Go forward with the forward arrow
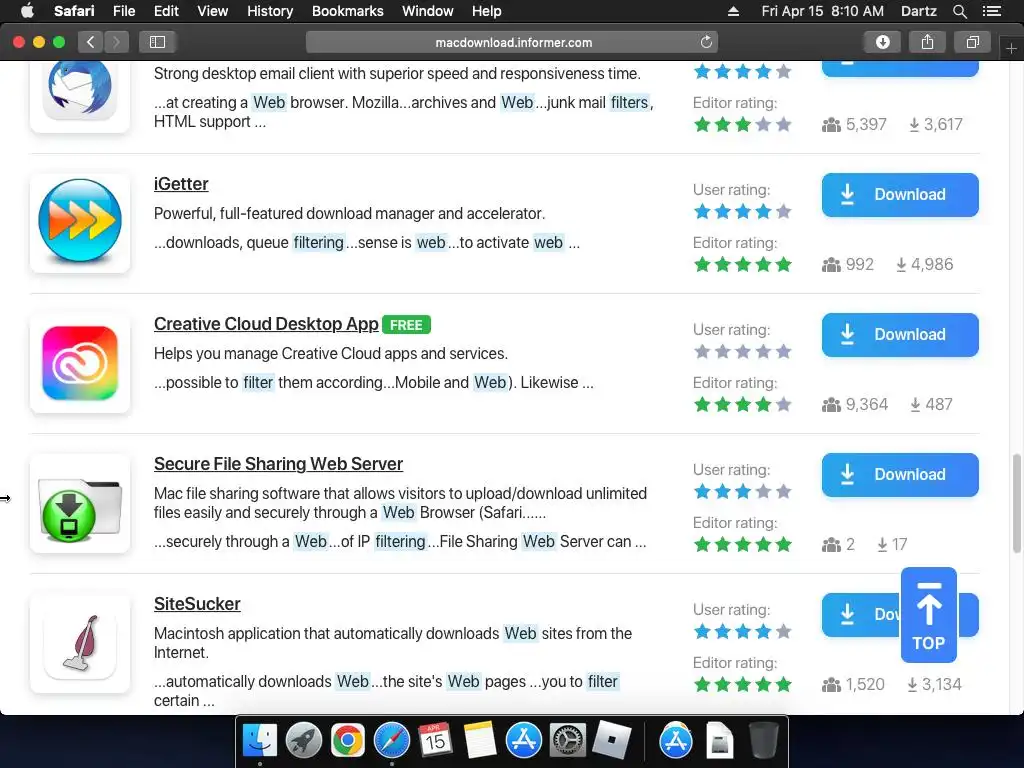1024x768 pixels. coord(116,42)
